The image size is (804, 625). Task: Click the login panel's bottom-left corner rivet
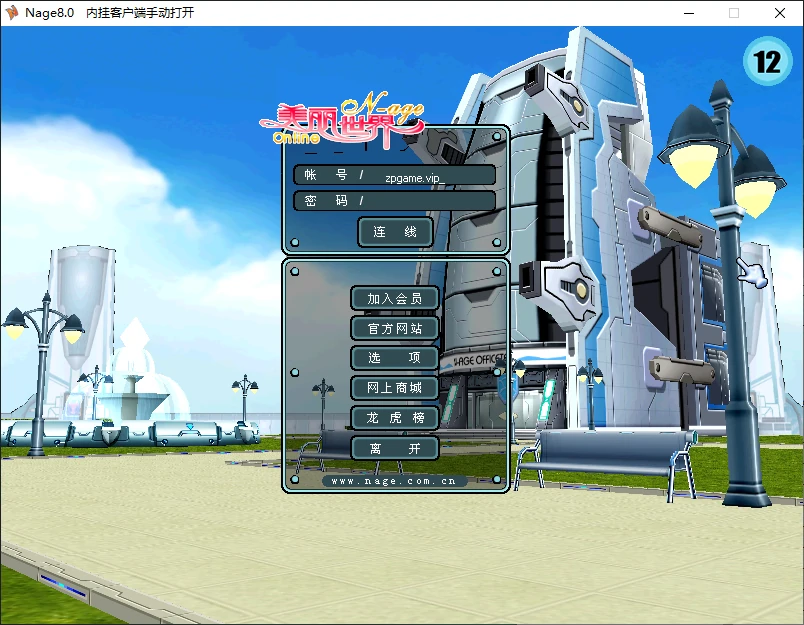pos(295,242)
